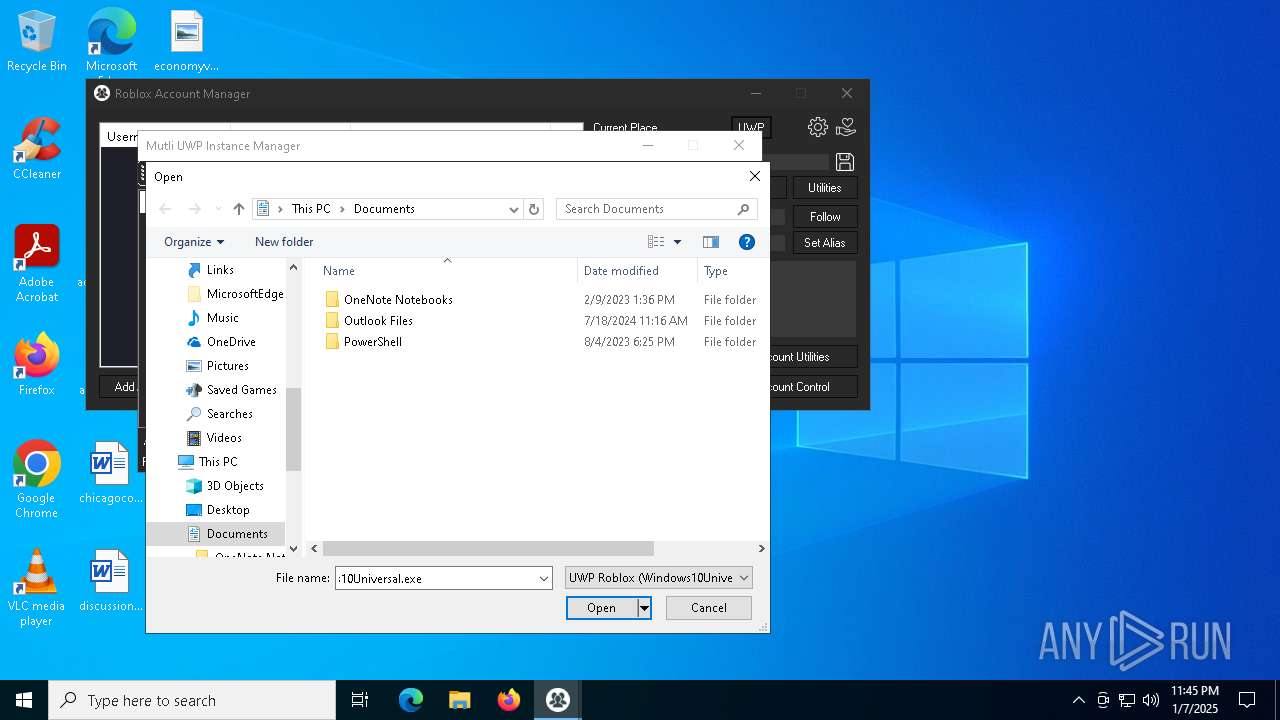This screenshot has height=720, width=1280.
Task: Open VLC media player desktop shortcut
Action: (36, 588)
